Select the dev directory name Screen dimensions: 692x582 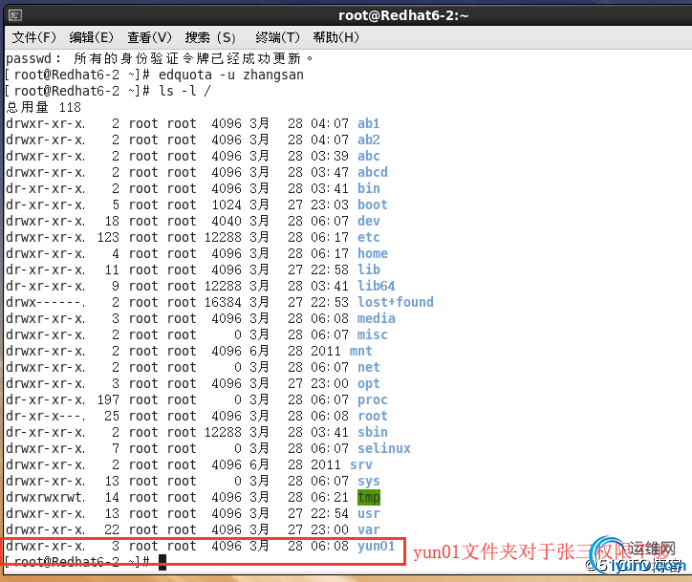pyautogui.click(x=369, y=221)
